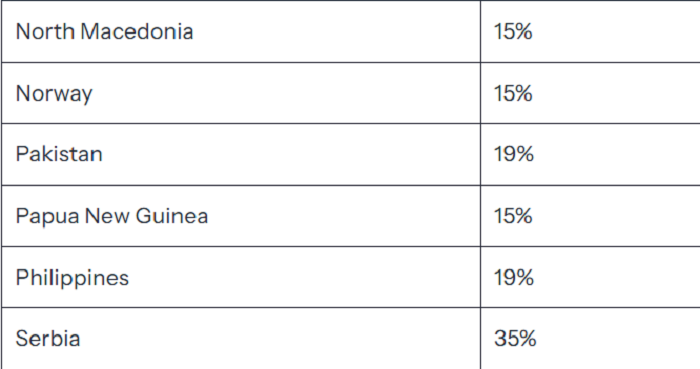
Task: Select the 35% rate for Serbia
Action: tap(515, 338)
